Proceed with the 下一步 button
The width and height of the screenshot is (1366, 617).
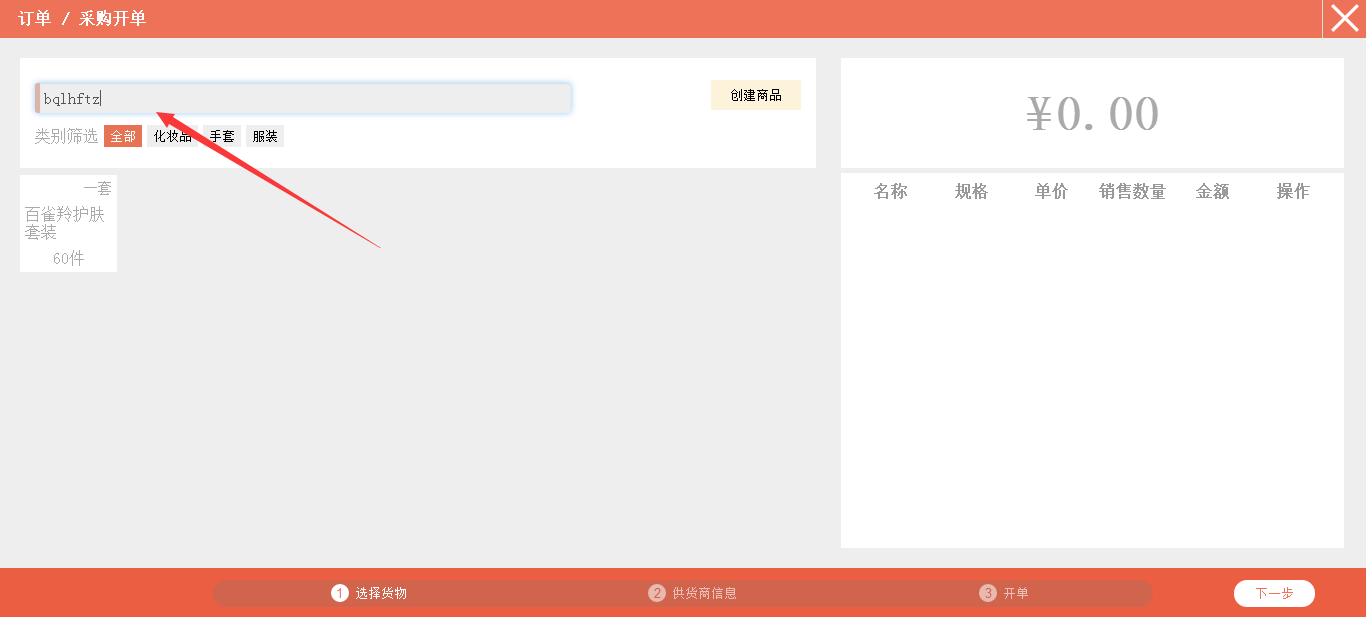[x=1274, y=593]
